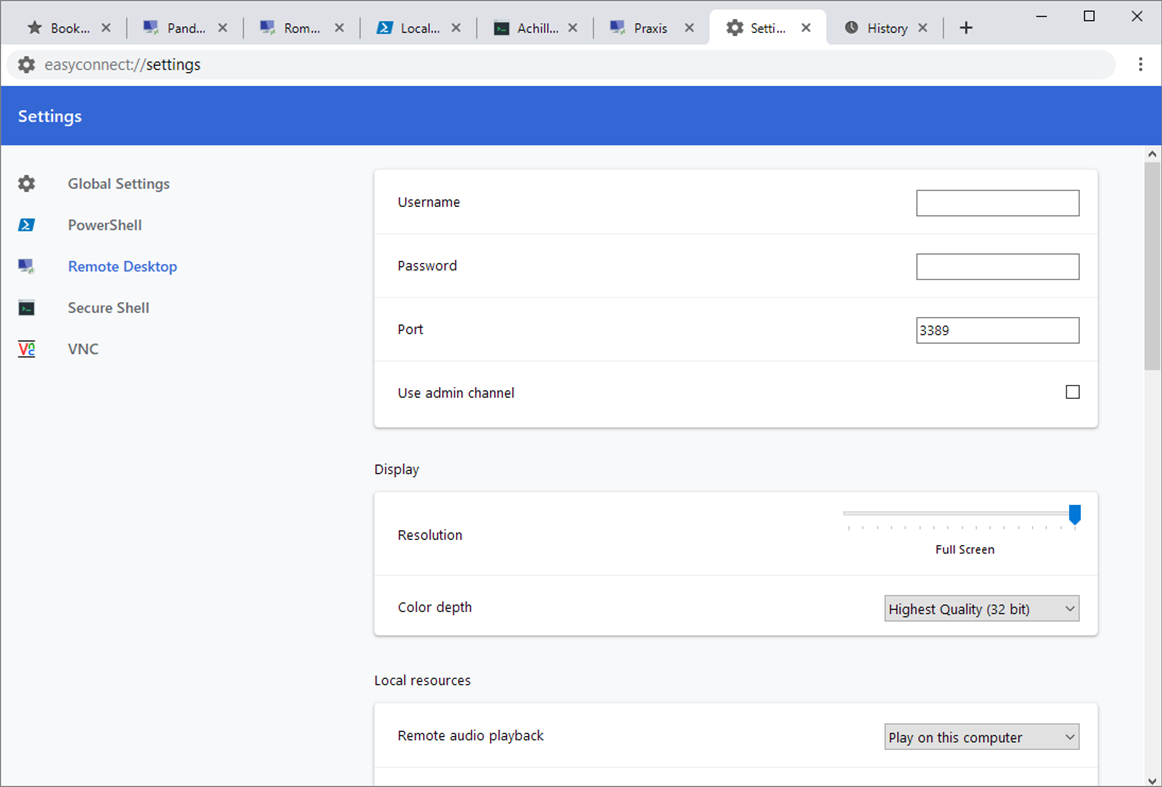The width and height of the screenshot is (1162, 787).
Task: Click the settings gear in the address bar
Action: 27,64
